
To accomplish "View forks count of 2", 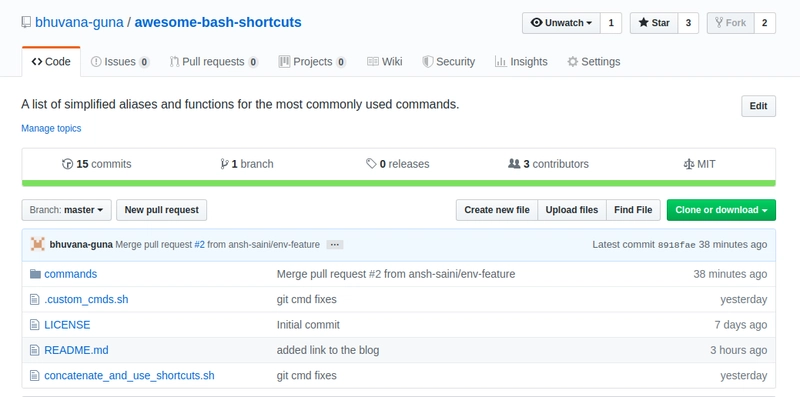I will [x=765, y=23].
